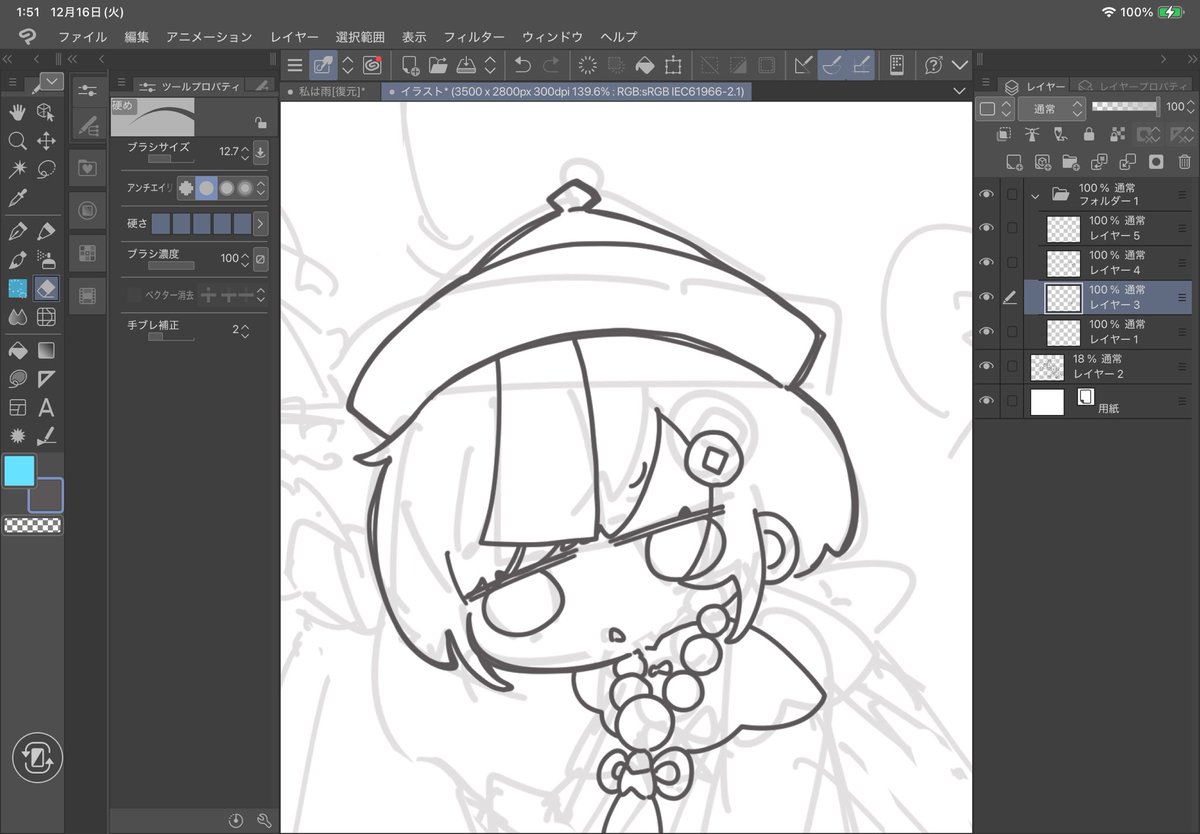
Task: Select the Hand (move canvas) tool
Action: (17, 112)
